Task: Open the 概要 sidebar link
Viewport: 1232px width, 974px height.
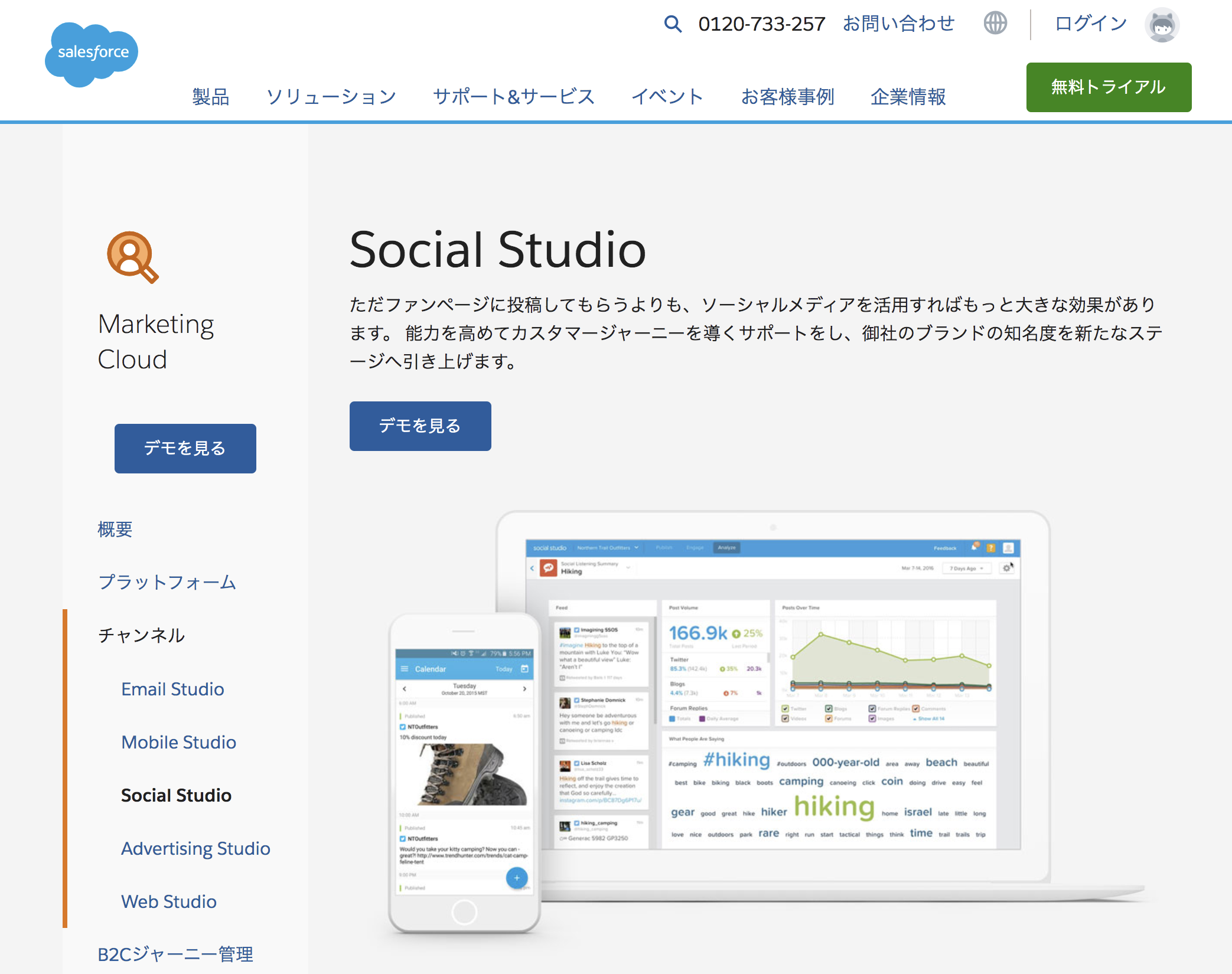Action: pos(115,529)
